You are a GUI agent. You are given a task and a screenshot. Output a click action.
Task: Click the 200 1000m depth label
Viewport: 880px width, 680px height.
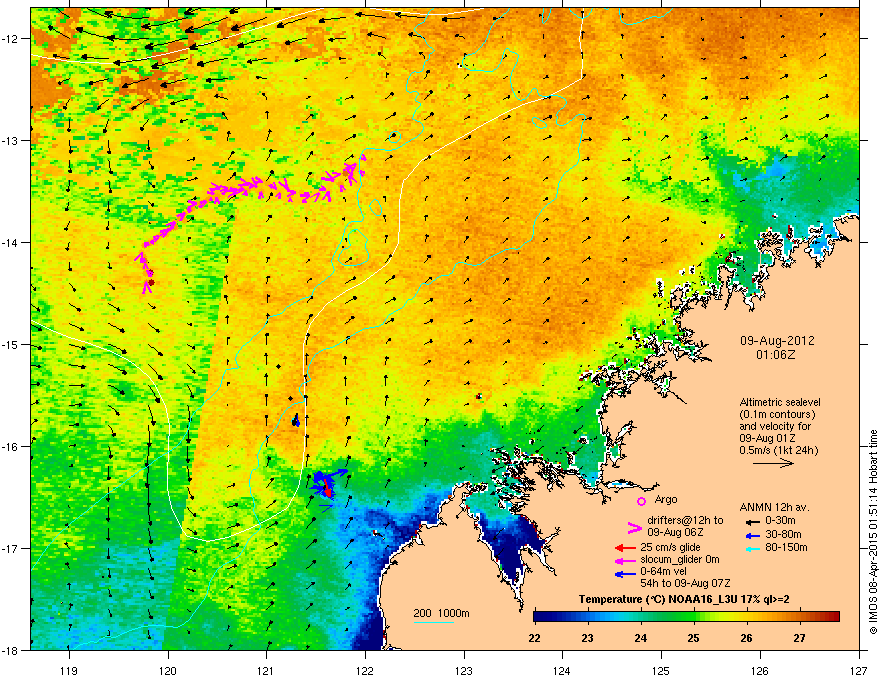[x=441, y=613]
